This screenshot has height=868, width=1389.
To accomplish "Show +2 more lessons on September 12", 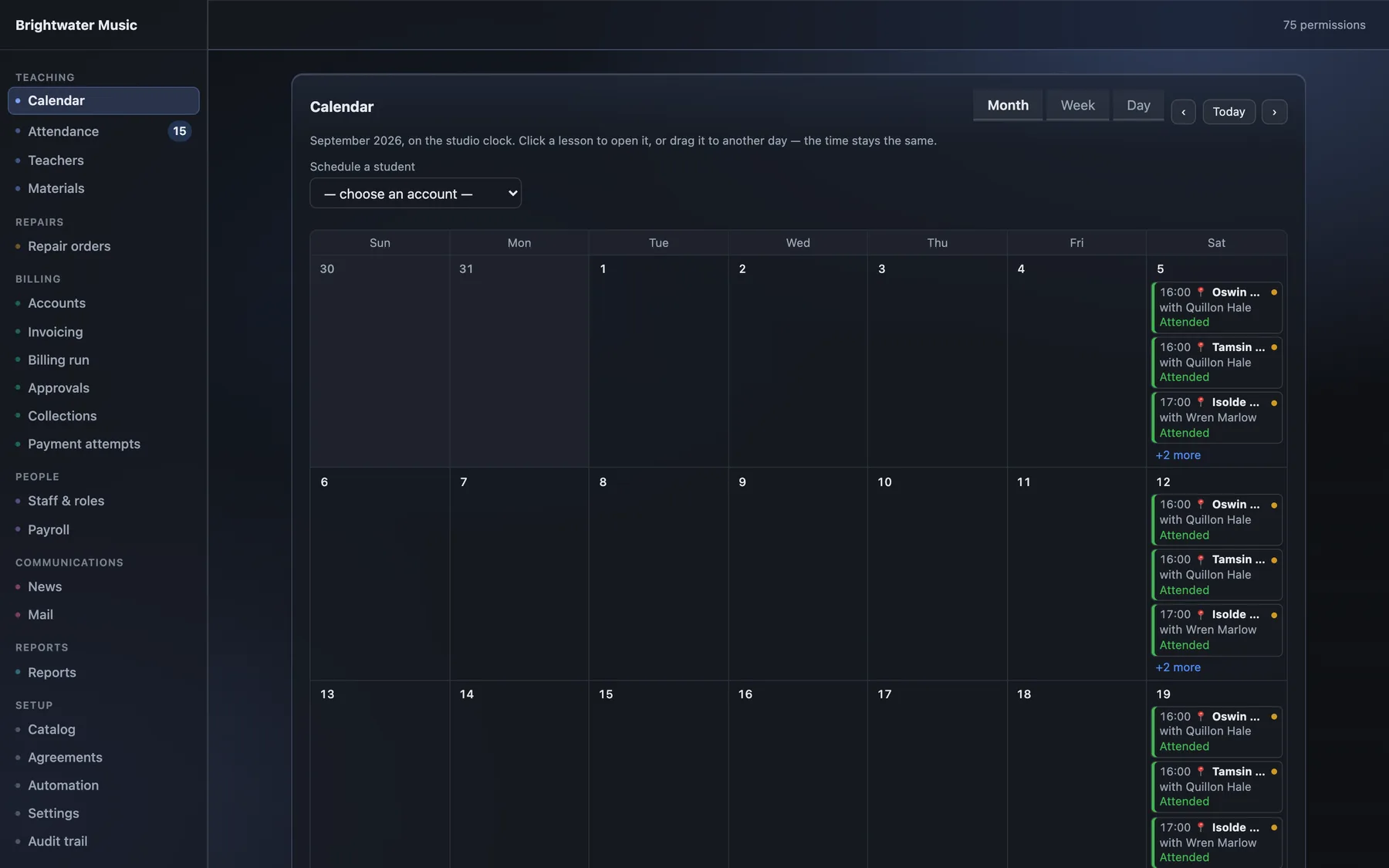I will 1178,667.
